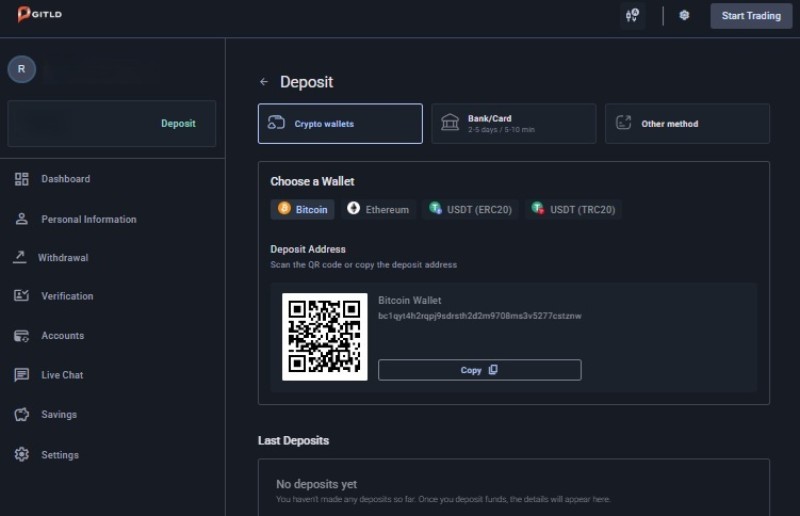This screenshot has height=516, width=800.
Task: Click the Verification ID card icon
Action: click(22, 296)
